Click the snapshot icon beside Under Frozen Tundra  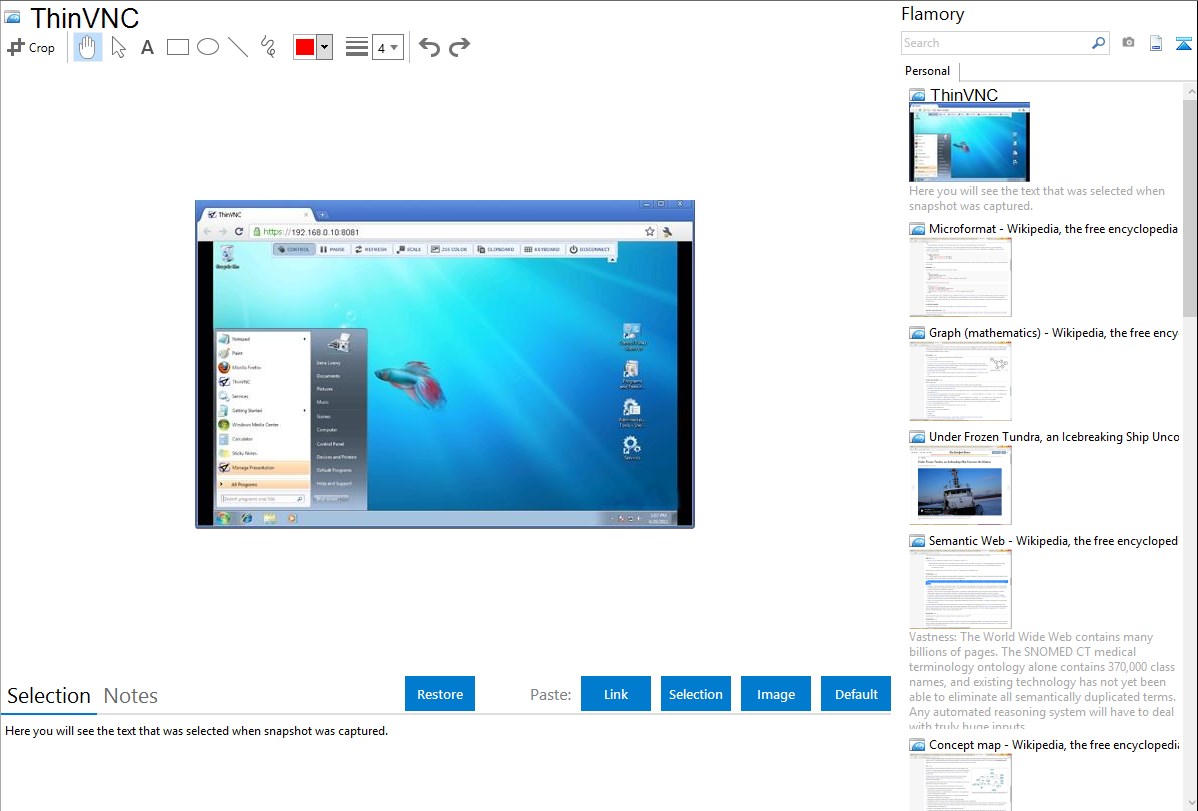tap(917, 436)
